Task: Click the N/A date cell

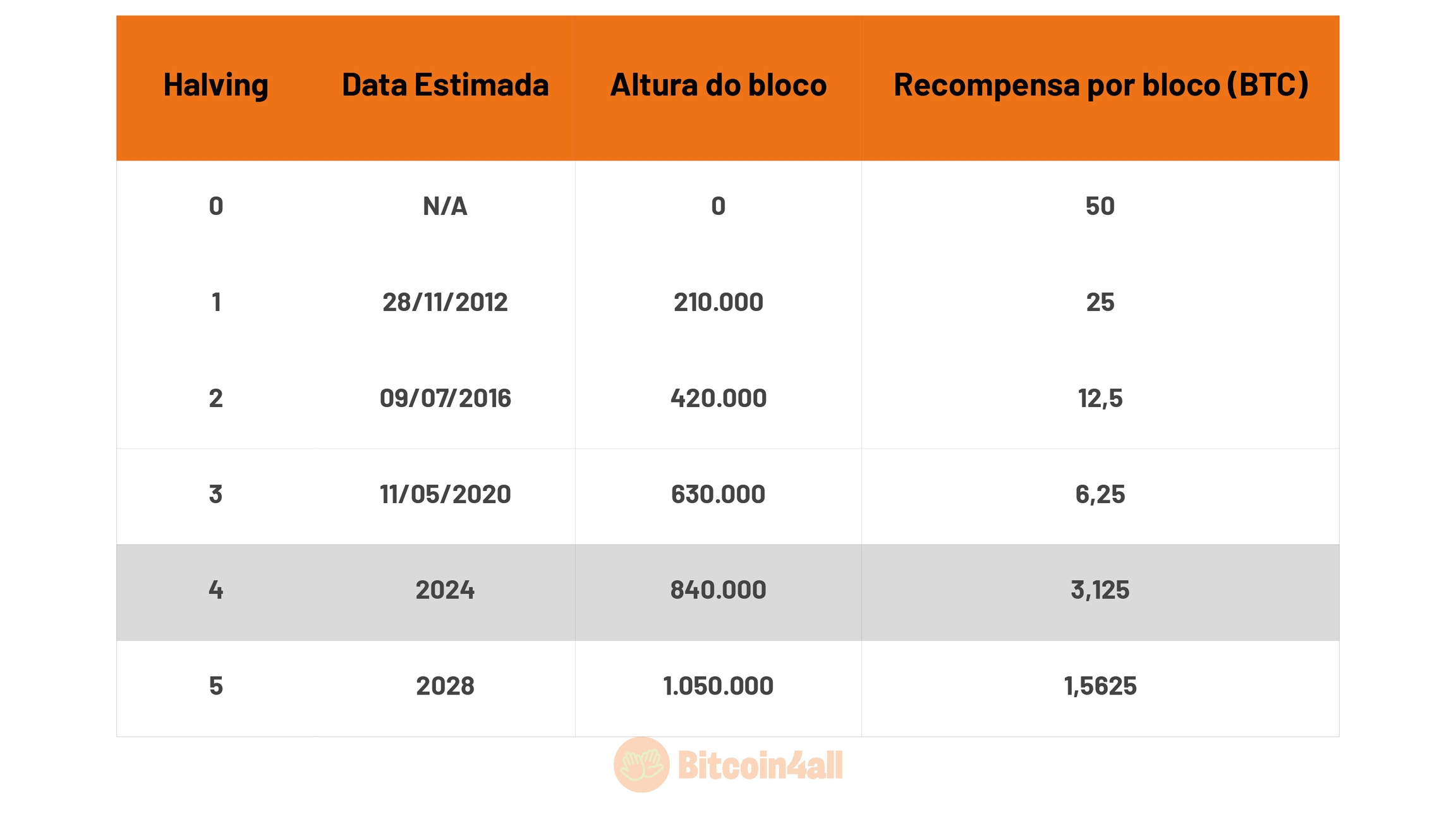Action: [445, 207]
